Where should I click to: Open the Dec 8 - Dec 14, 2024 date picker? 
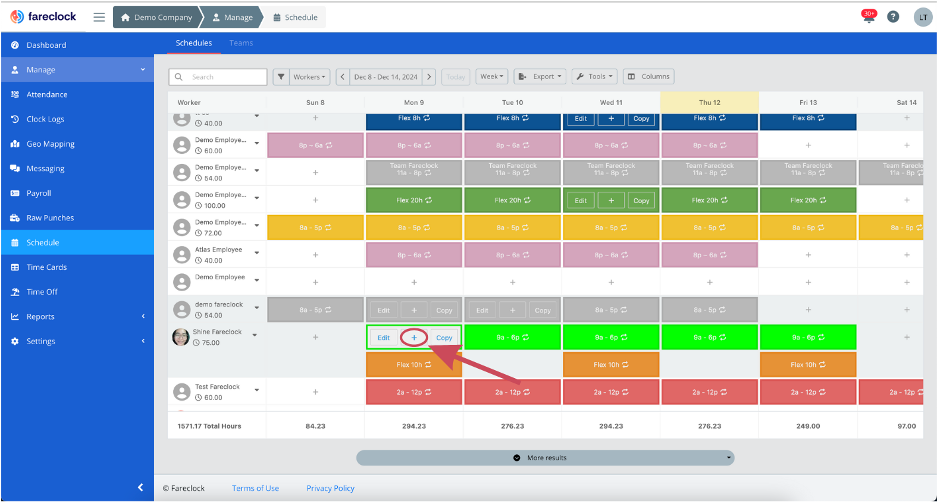[x=386, y=77]
